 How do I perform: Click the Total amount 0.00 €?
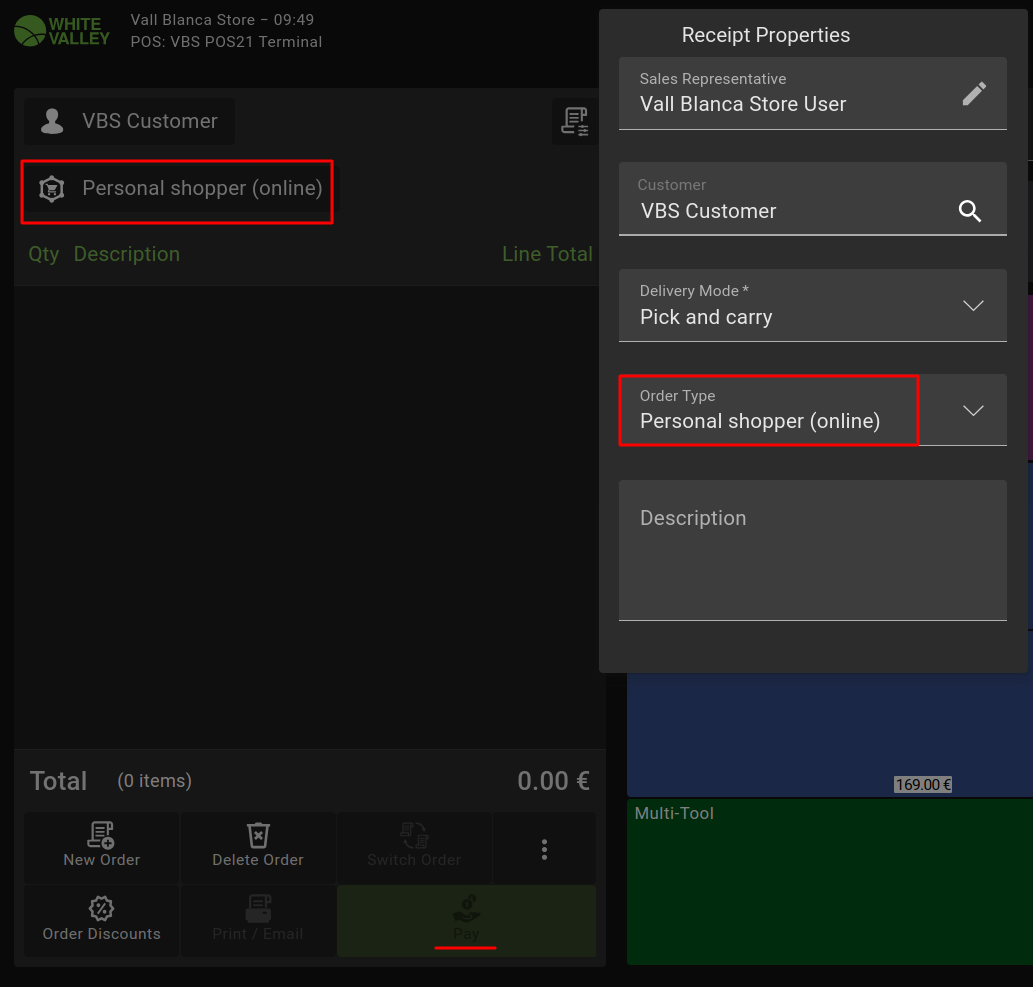(553, 781)
